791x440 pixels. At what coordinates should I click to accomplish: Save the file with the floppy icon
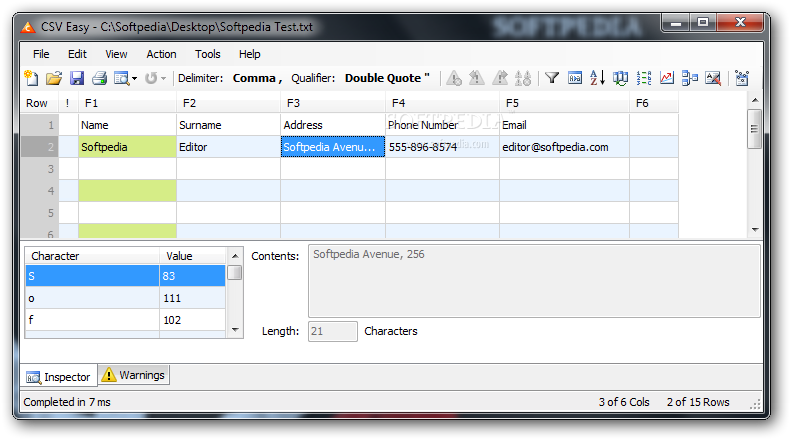click(77, 78)
